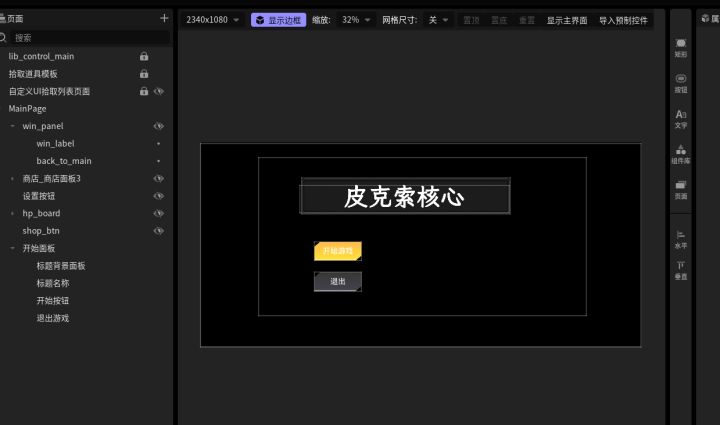
Task: Apply 水平 horizontal alignment
Action: [681, 238]
